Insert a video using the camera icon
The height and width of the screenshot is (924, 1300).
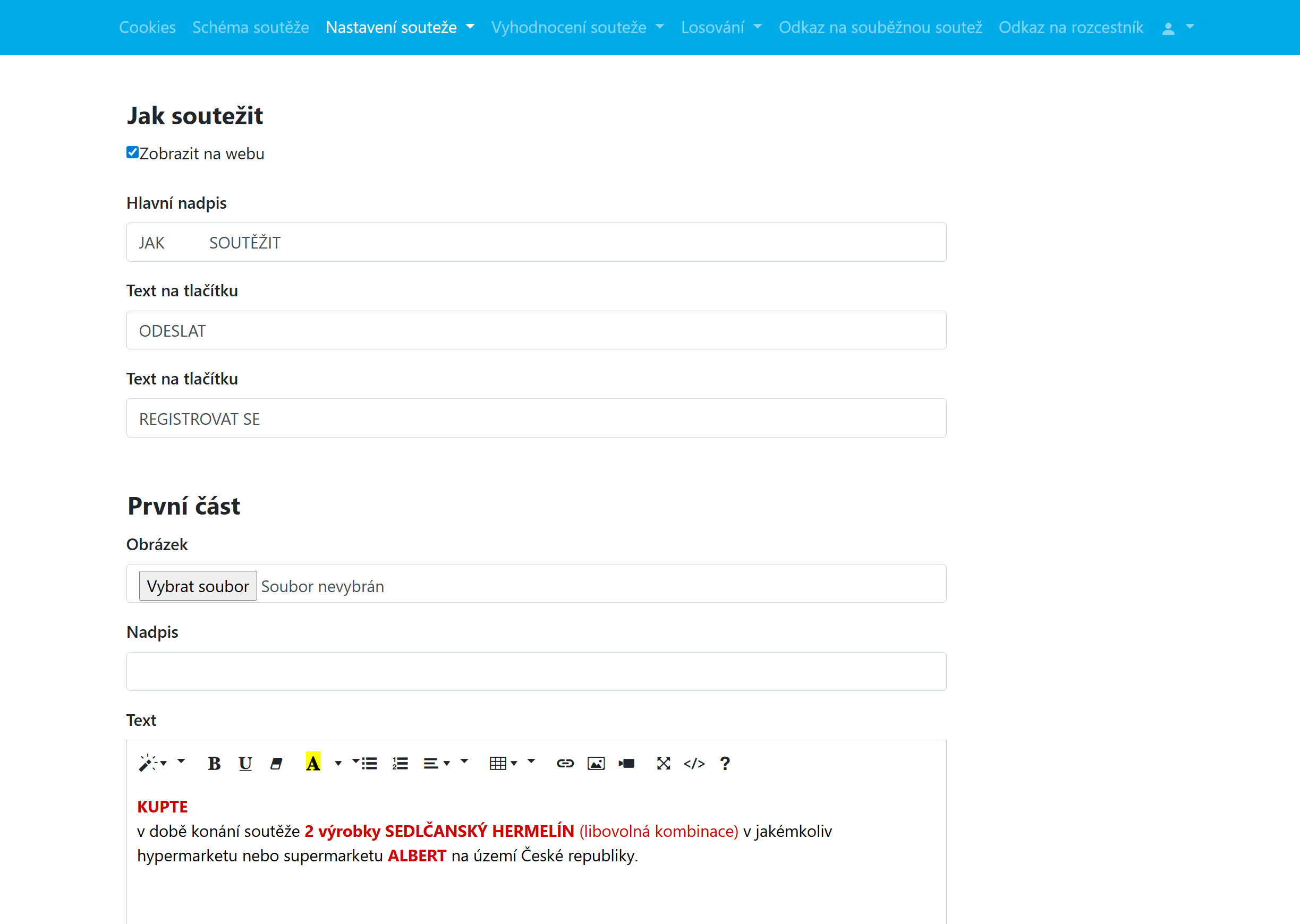pos(627,764)
